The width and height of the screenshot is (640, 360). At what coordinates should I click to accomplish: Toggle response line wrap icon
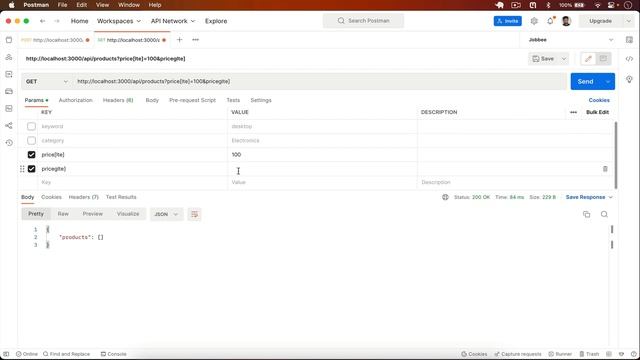194,214
